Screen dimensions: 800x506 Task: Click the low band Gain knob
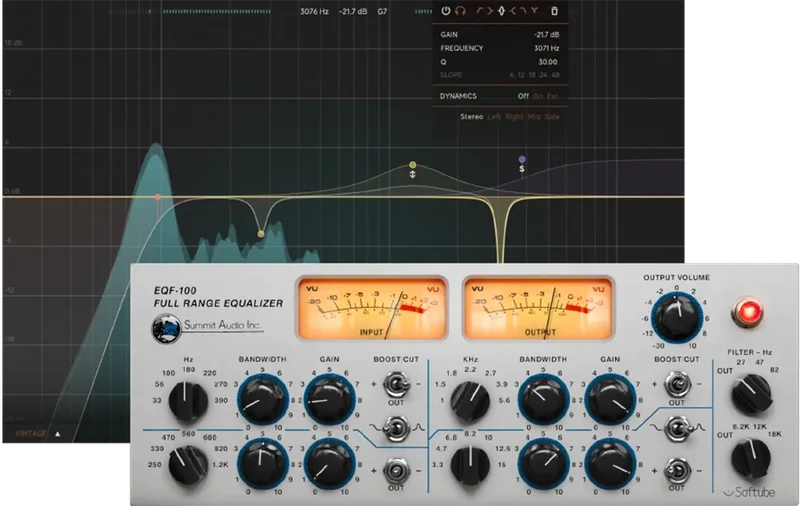tap(329, 400)
